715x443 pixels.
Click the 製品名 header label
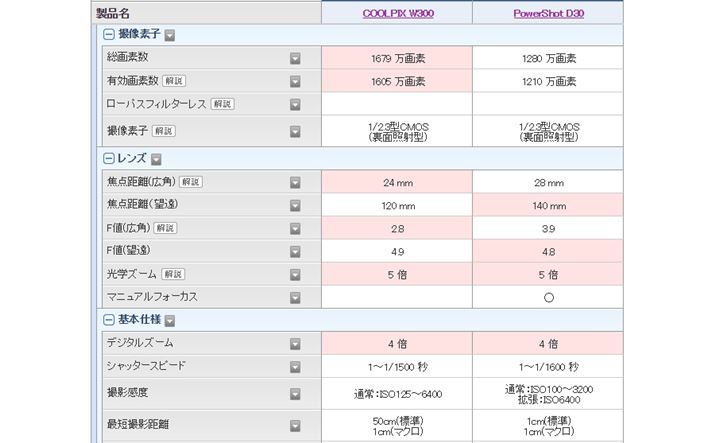click(x=113, y=13)
